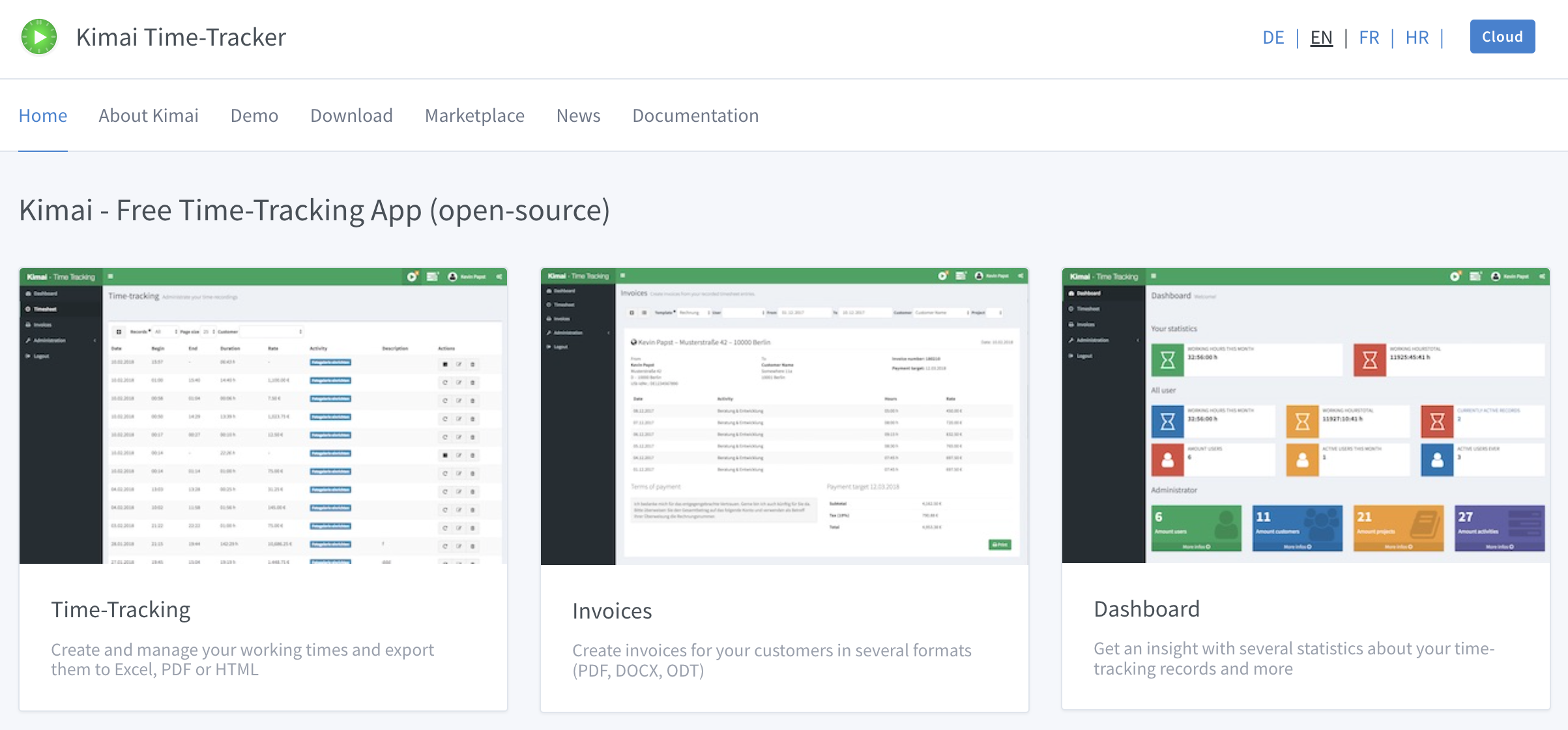Switch language to German (DE)
The width and height of the screenshot is (1568, 730).
pos(1273,38)
